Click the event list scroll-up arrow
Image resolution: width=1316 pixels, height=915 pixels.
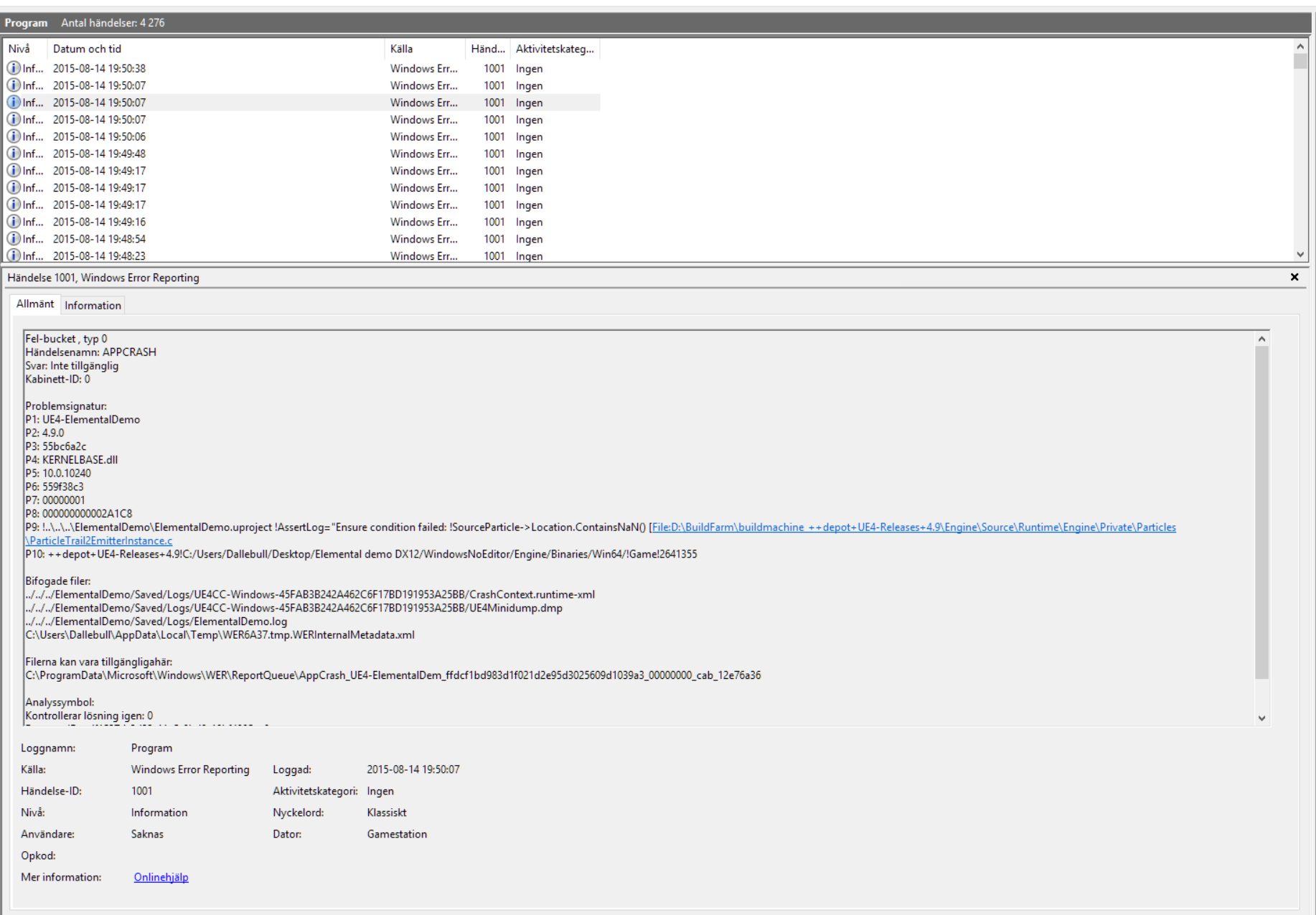tap(1300, 47)
